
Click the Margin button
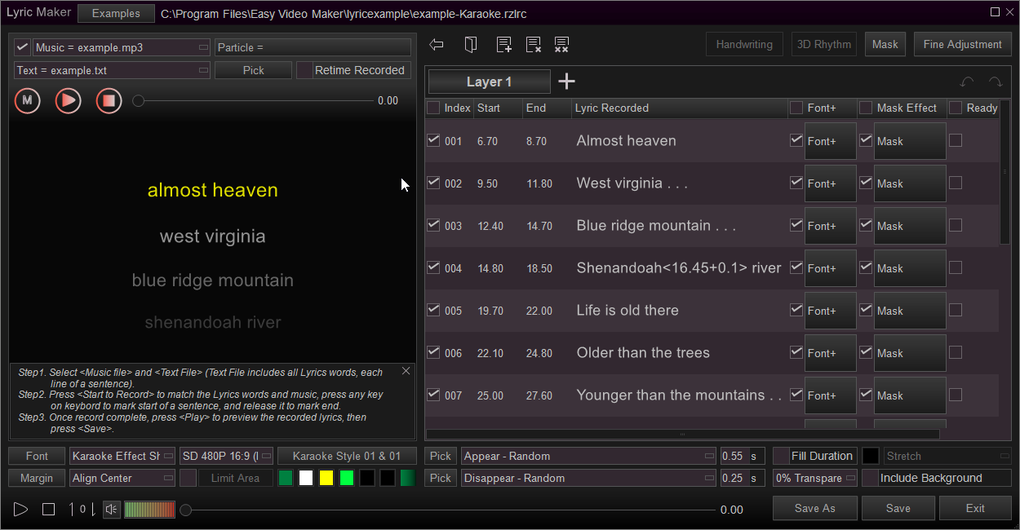pyautogui.click(x=36, y=478)
